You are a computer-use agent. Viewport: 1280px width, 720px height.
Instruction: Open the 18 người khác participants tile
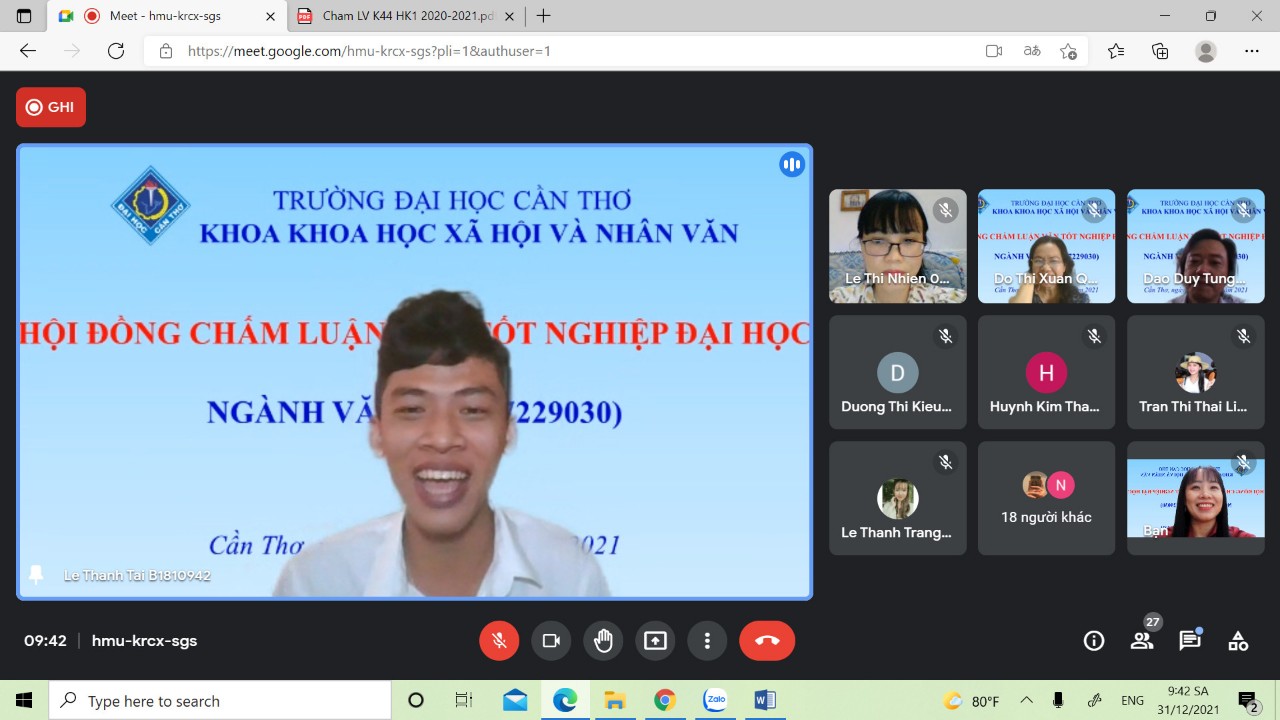(1046, 498)
